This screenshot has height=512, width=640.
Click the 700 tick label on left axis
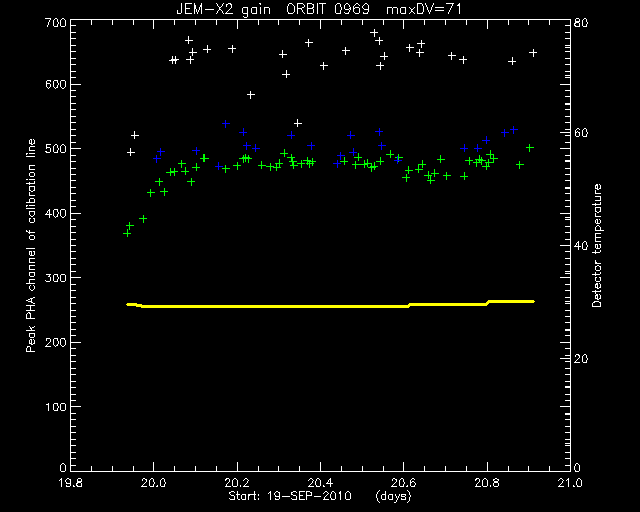(x=56, y=23)
